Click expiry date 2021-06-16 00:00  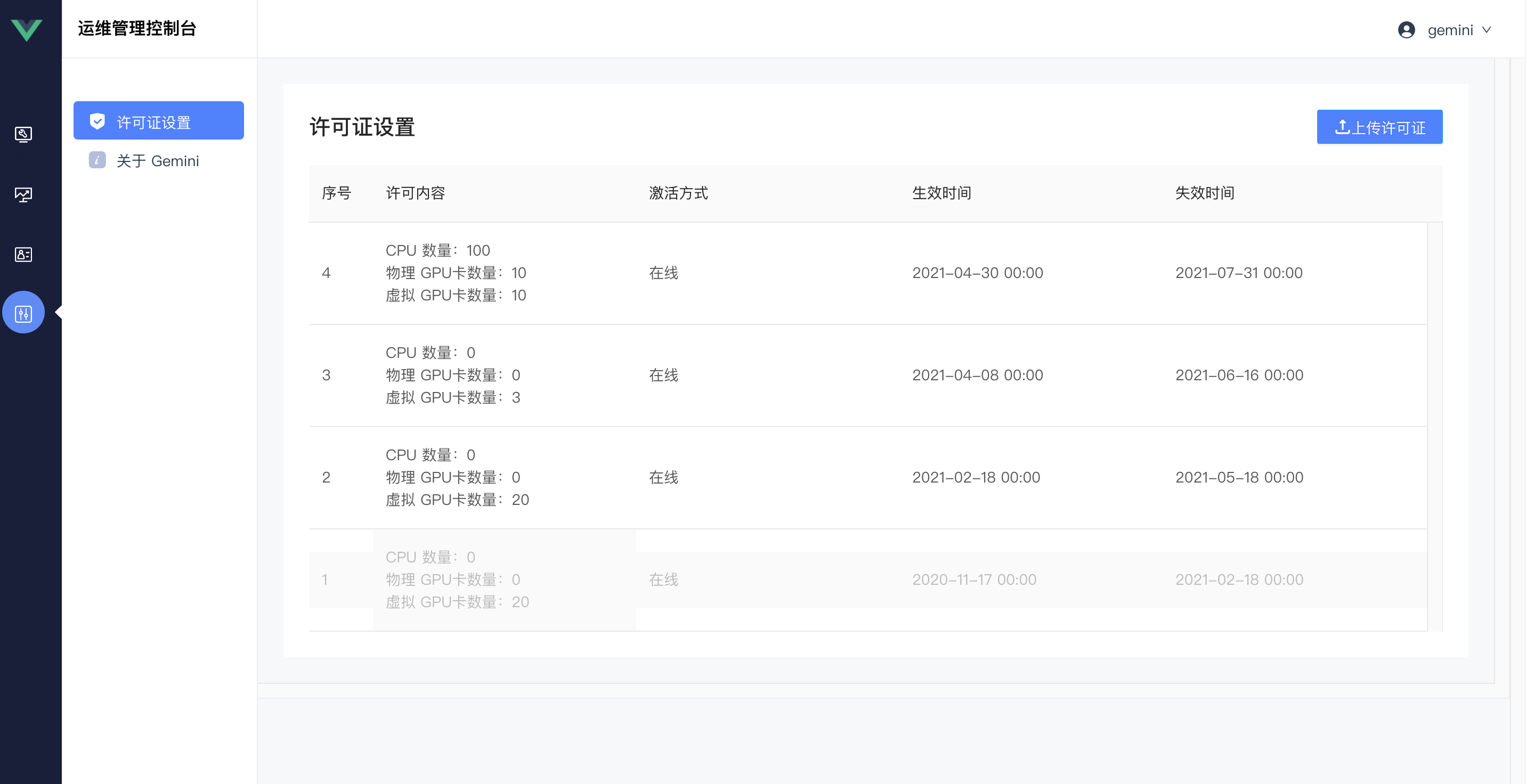click(x=1239, y=375)
